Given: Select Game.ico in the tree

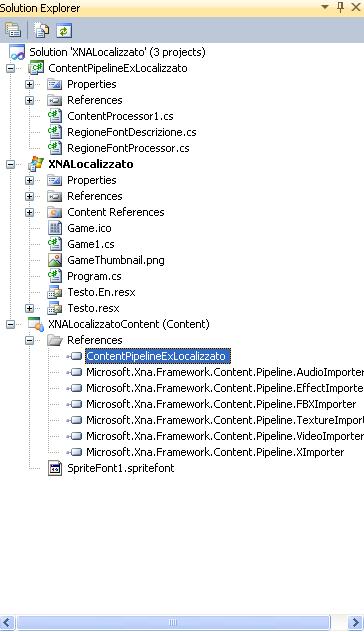Looking at the screenshot, I should click(x=89, y=228).
